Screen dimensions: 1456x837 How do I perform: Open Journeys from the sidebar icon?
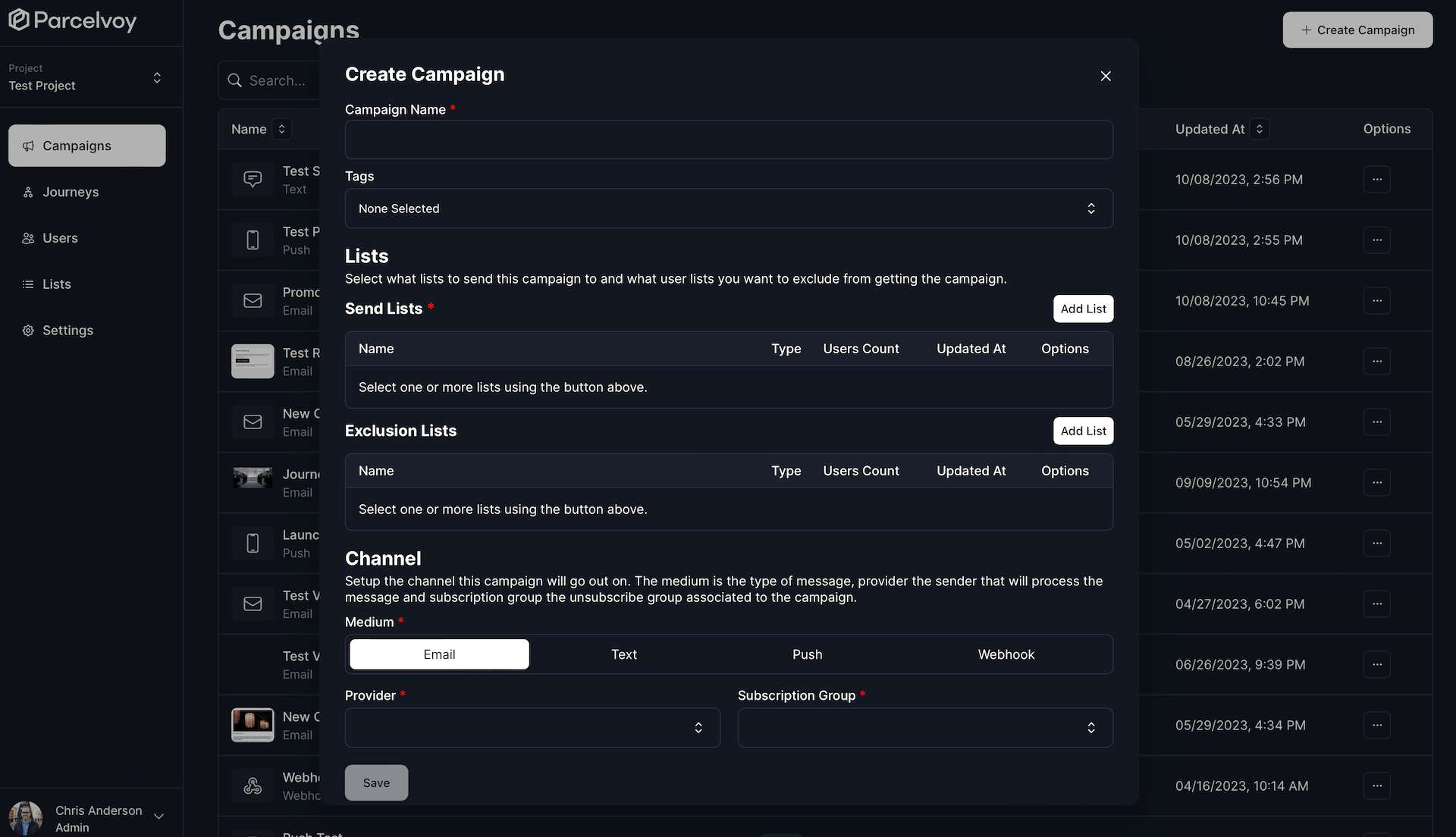point(28,192)
